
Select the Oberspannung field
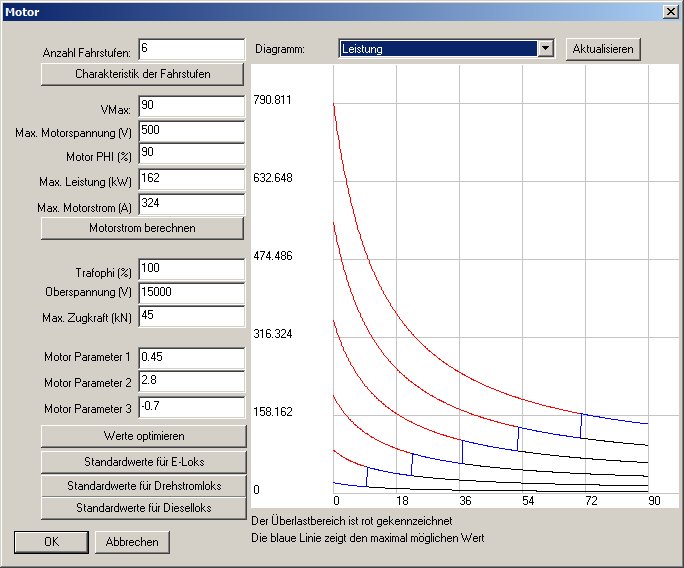click(192, 293)
